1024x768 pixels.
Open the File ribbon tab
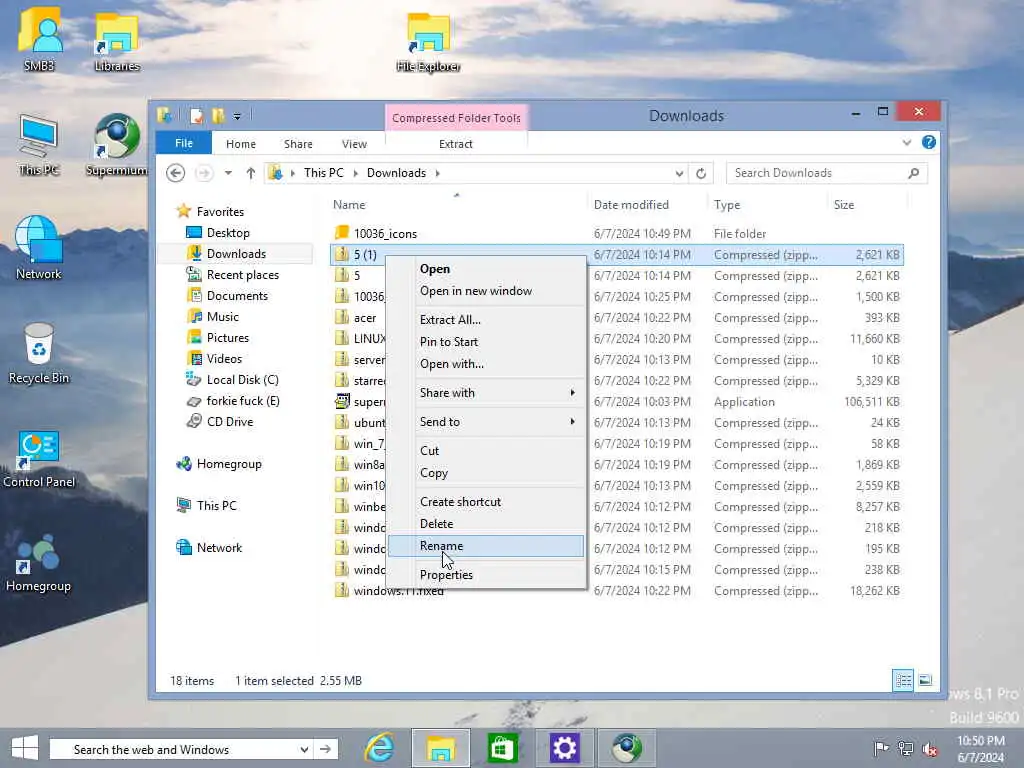[x=184, y=143]
